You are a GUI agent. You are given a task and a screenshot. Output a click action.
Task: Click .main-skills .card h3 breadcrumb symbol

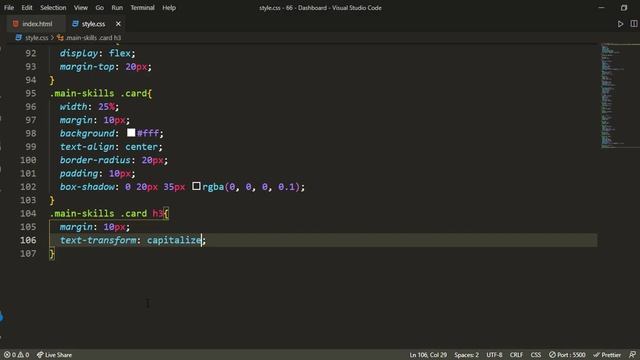(93, 38)
